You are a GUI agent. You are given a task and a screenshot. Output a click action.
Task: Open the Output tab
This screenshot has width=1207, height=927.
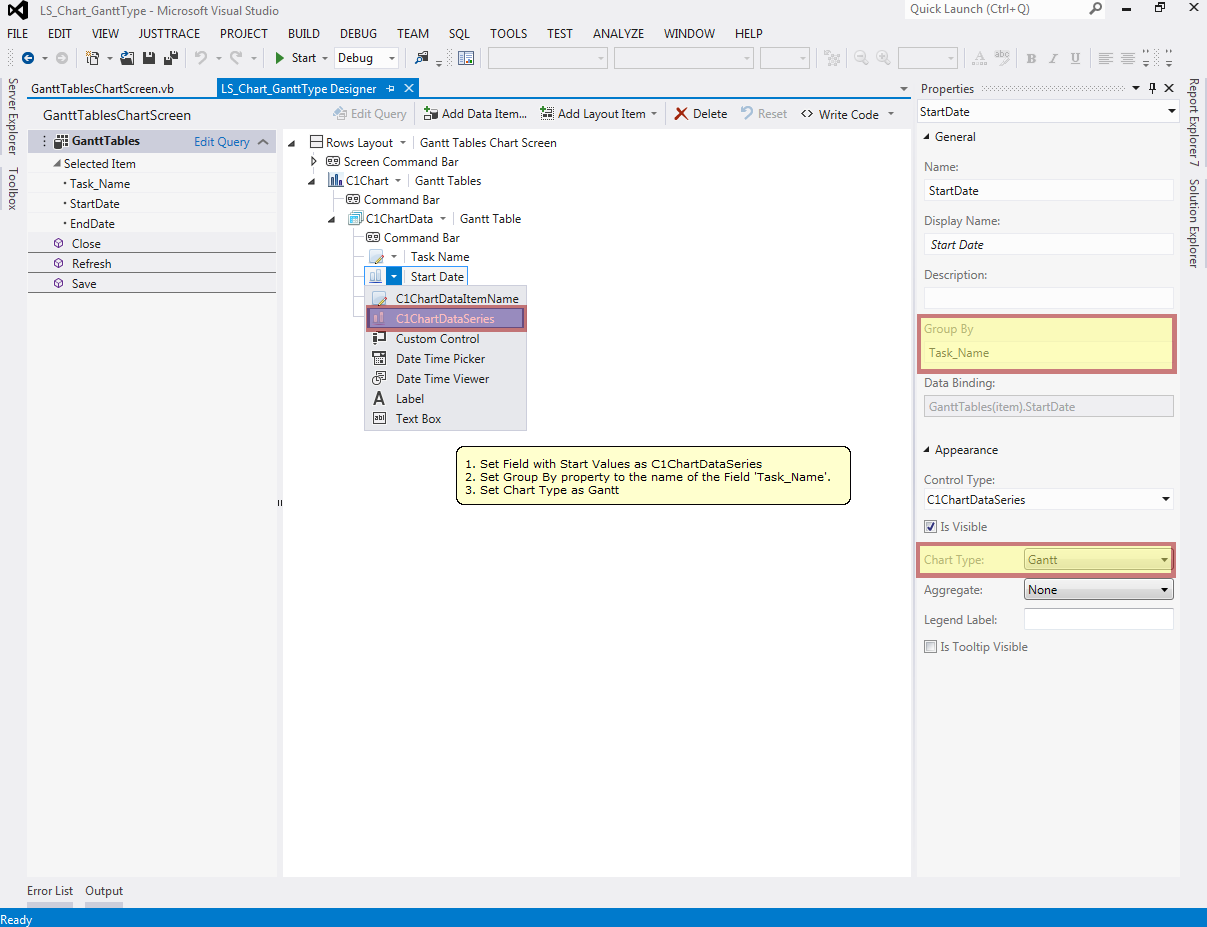pyautogui.click(x=104, y=891)
